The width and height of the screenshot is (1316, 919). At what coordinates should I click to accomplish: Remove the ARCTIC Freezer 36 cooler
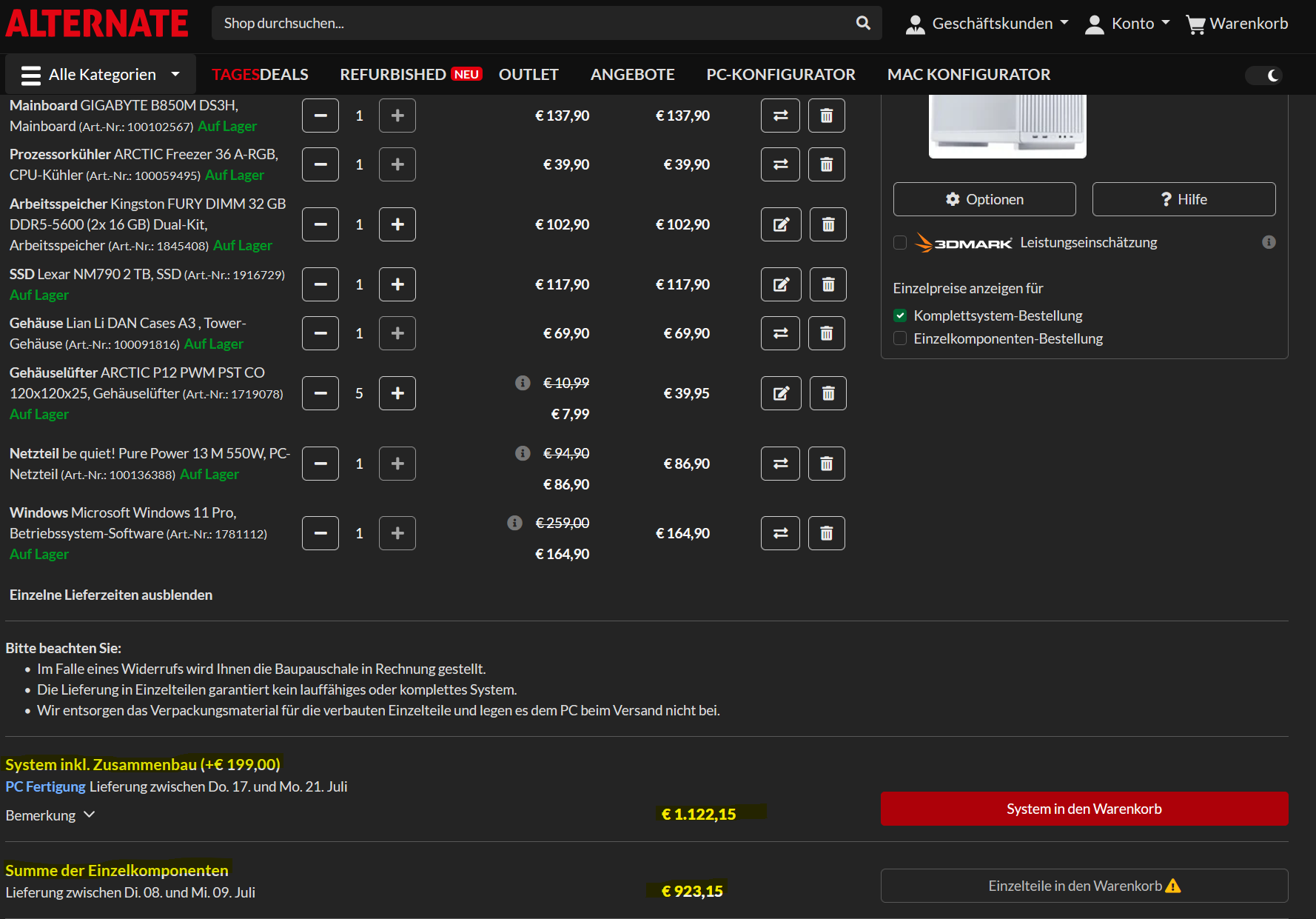[x=827, y=164]
